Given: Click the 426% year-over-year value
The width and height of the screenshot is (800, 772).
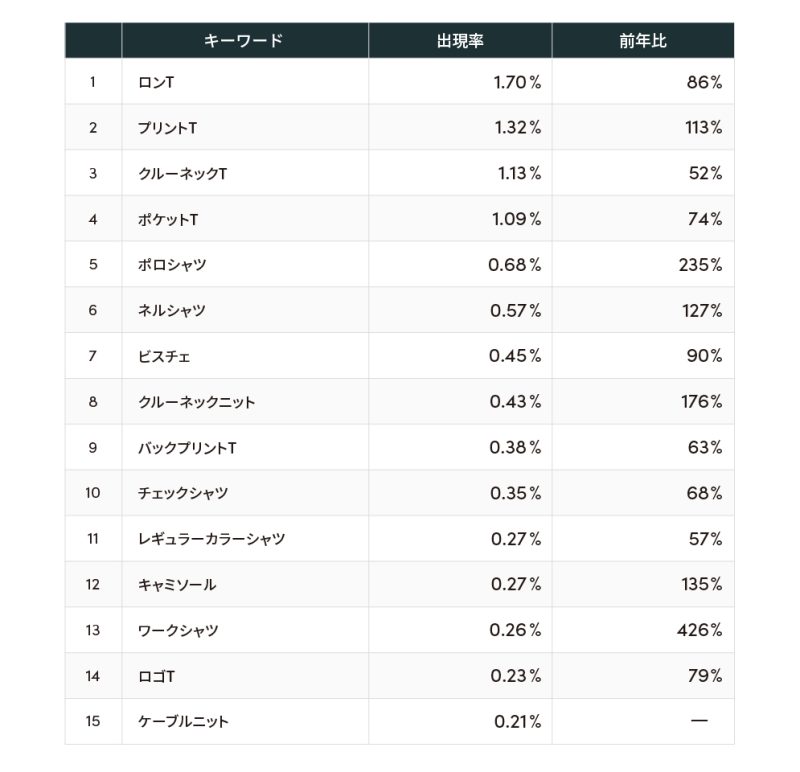Looking at the screenshot, I should 699,631.
